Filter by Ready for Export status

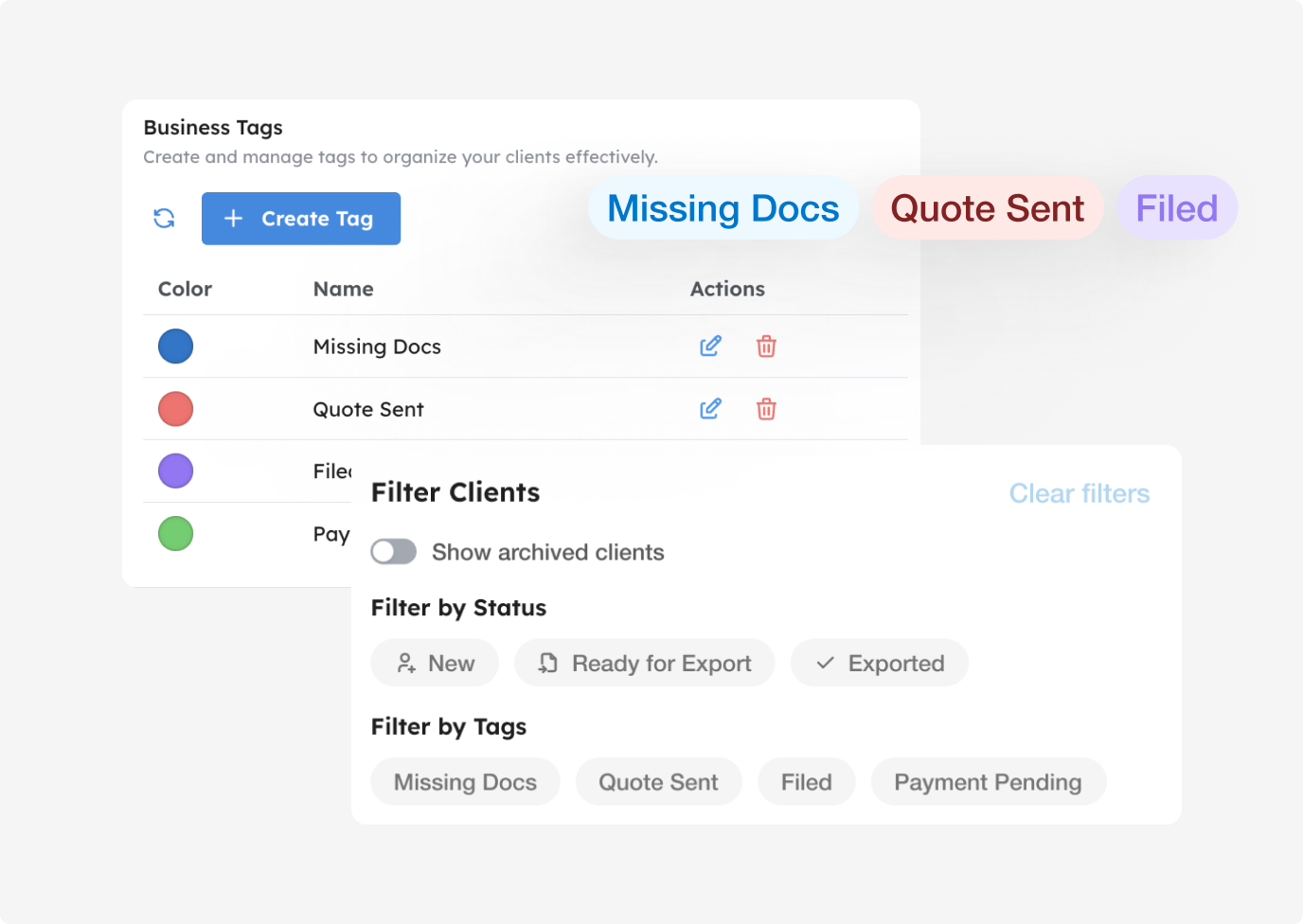click(x=644, y=663)
